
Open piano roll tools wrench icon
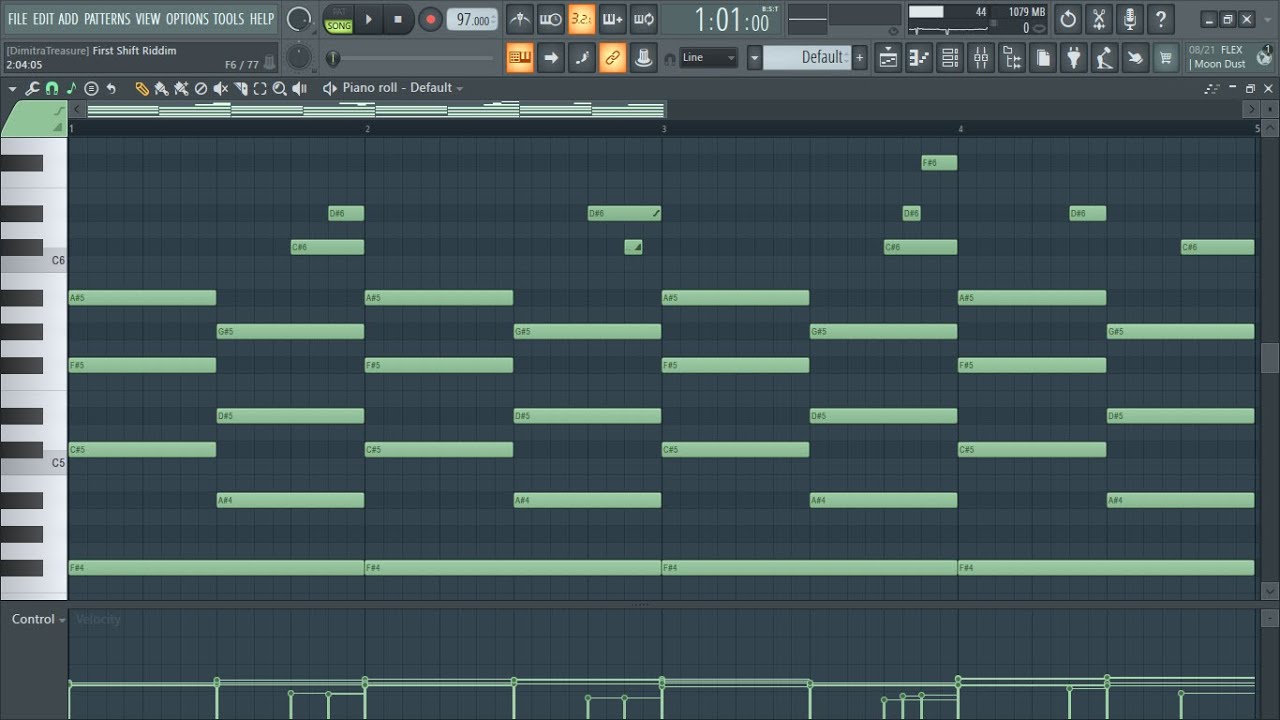coord(32,88)
